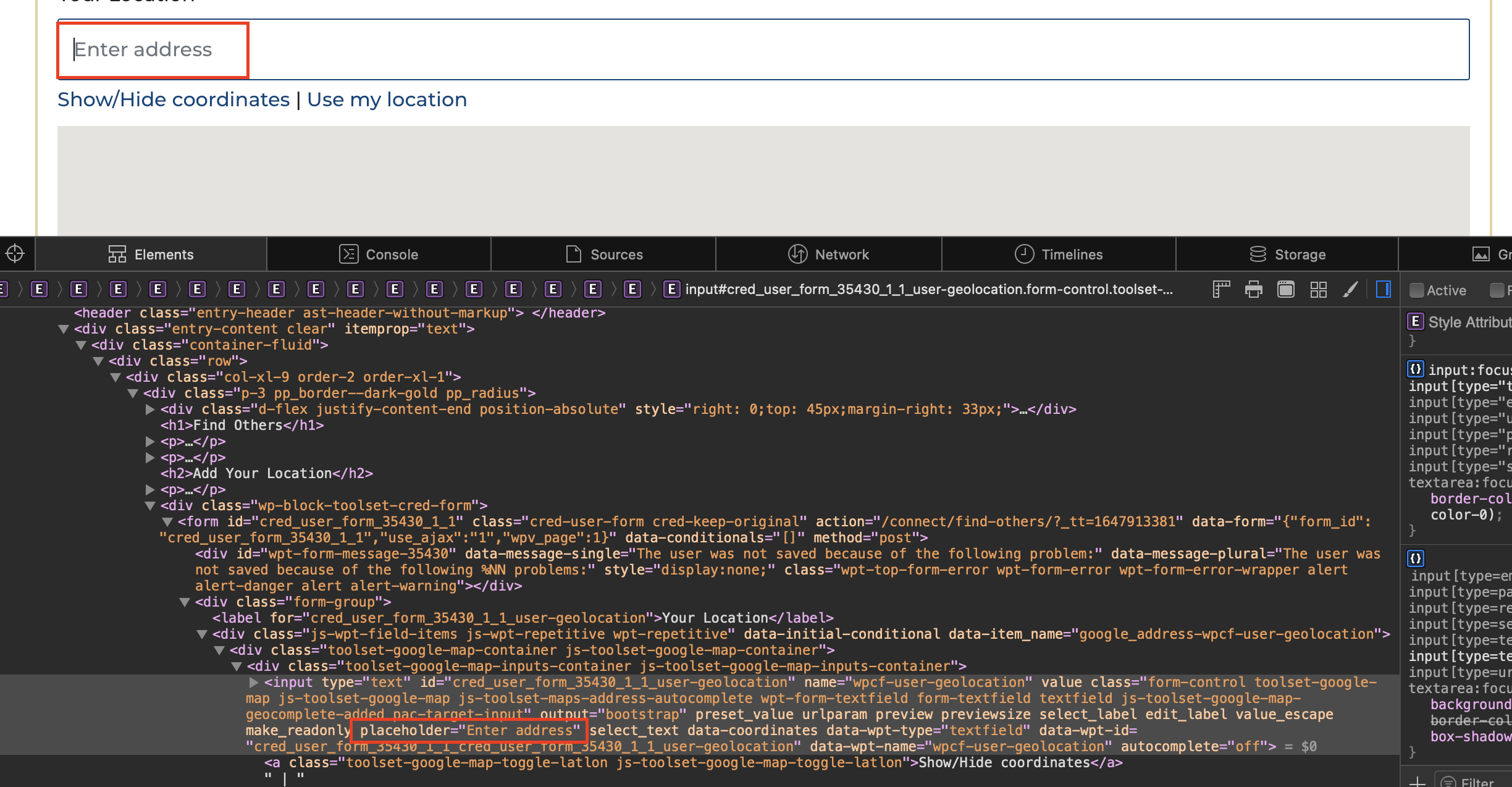Click the gray map area below the links
Image resolution: width=1512 pixels, height=787 pixels.
point(763,180)
